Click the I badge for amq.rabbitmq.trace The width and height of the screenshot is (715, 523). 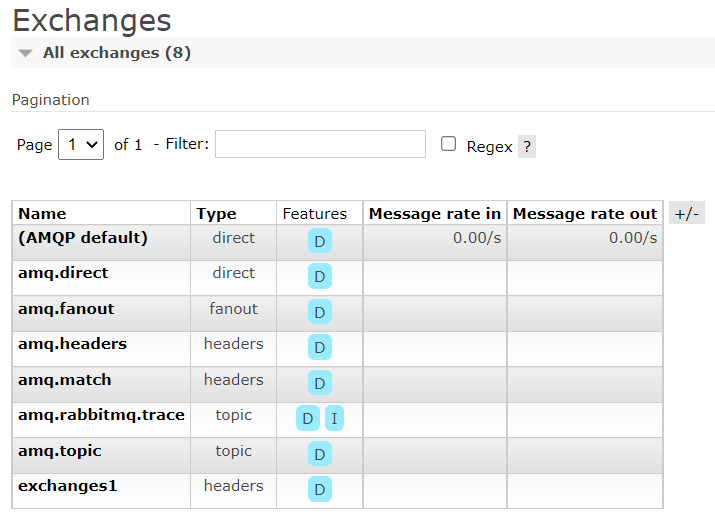tap(334, 418)
